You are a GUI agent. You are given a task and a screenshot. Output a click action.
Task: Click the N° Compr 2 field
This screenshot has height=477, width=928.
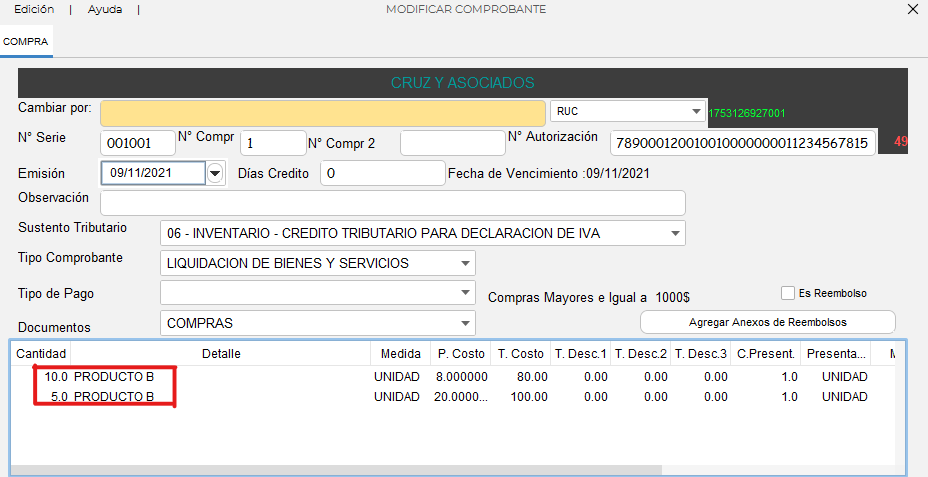(x=452, y=143)
